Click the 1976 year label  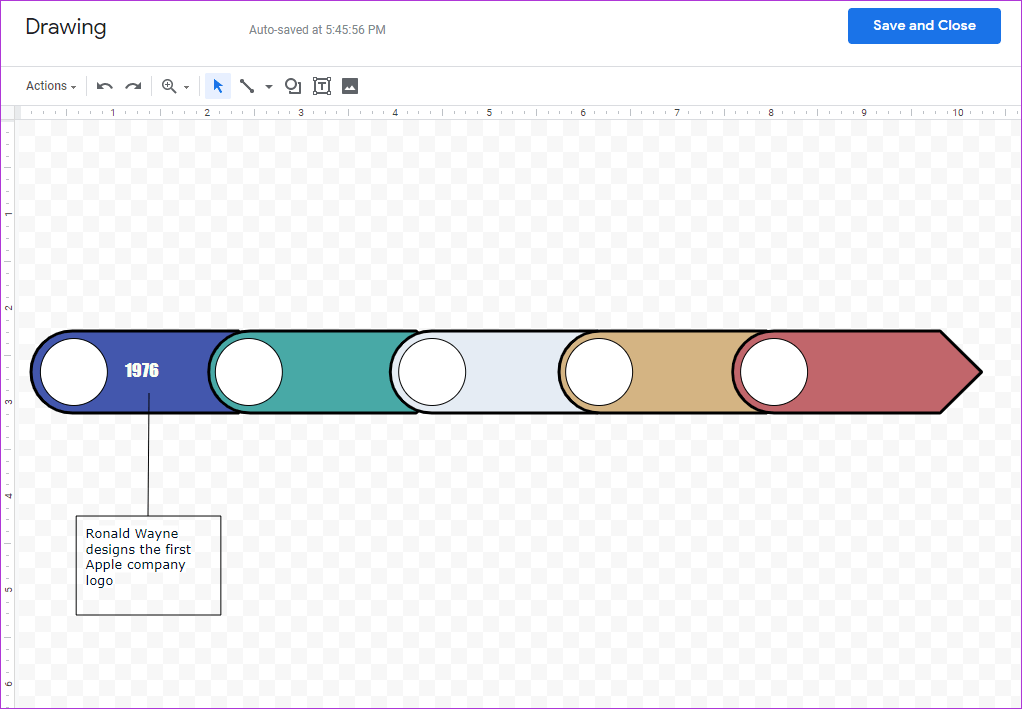142,371
